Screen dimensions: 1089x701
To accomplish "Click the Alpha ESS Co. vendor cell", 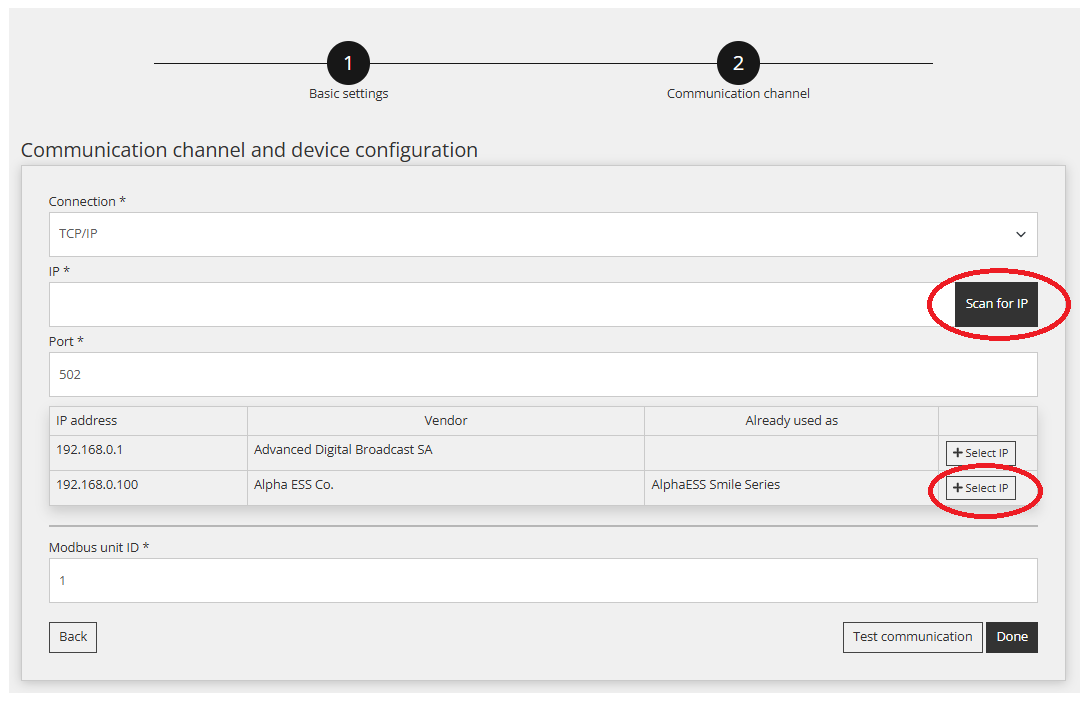I will [446, 488].
